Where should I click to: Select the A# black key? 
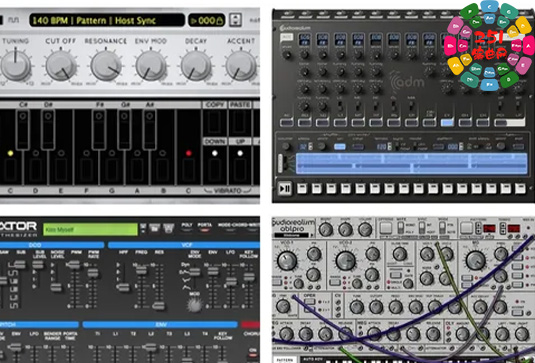[149, 129]
